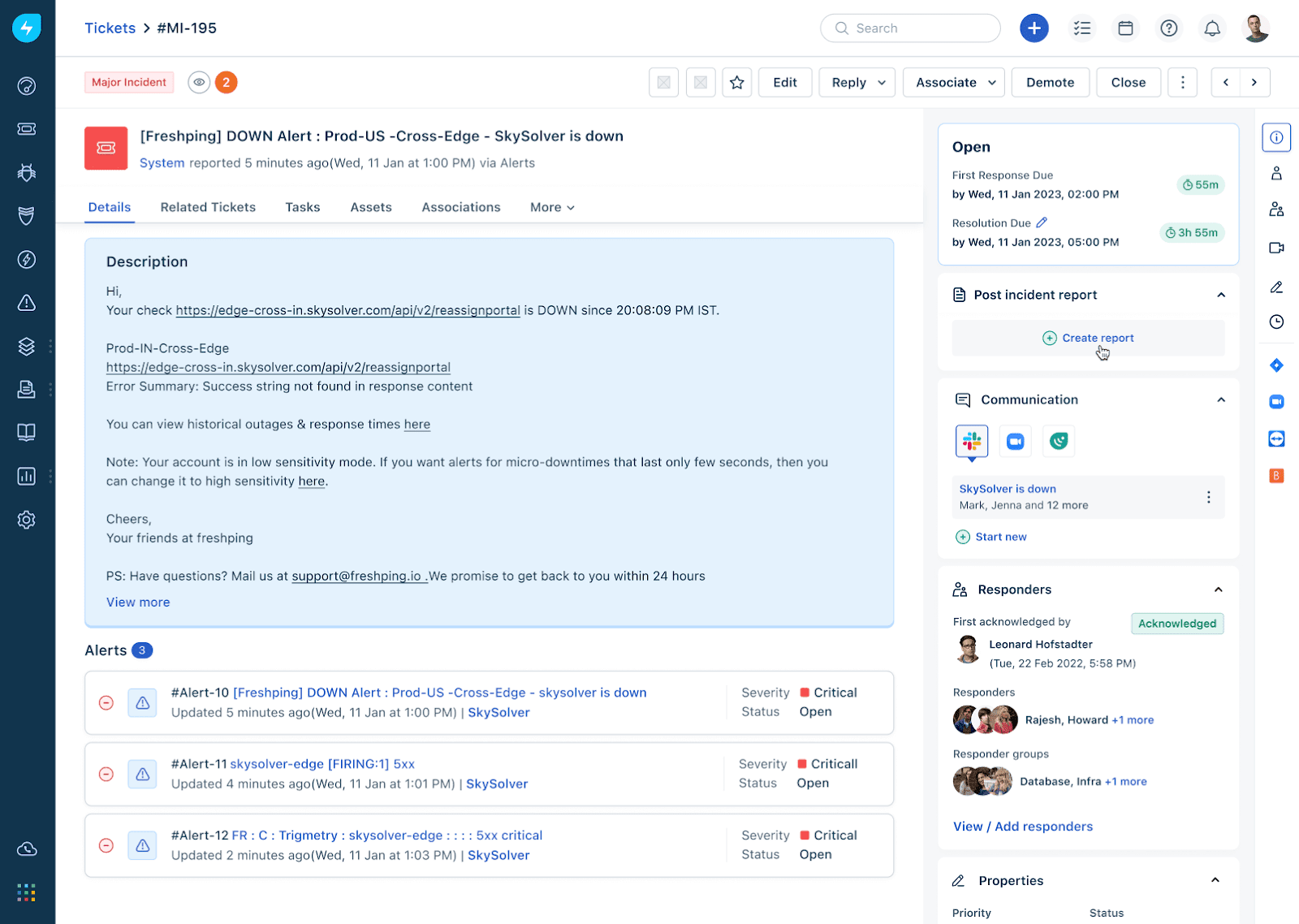Click the Demote button
The width and height of the screenshot is (1299, 924).
tap(1051, 83)
